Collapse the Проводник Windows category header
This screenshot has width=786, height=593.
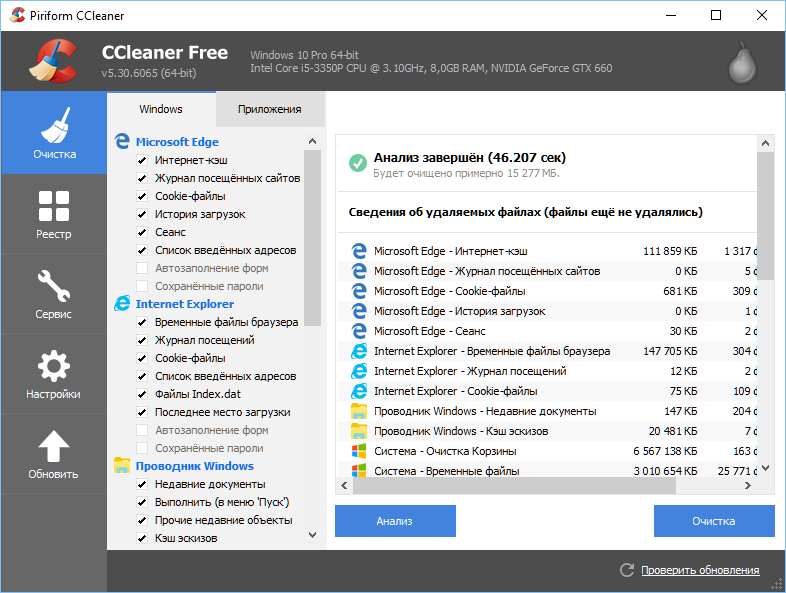click(x=194, y=466)
